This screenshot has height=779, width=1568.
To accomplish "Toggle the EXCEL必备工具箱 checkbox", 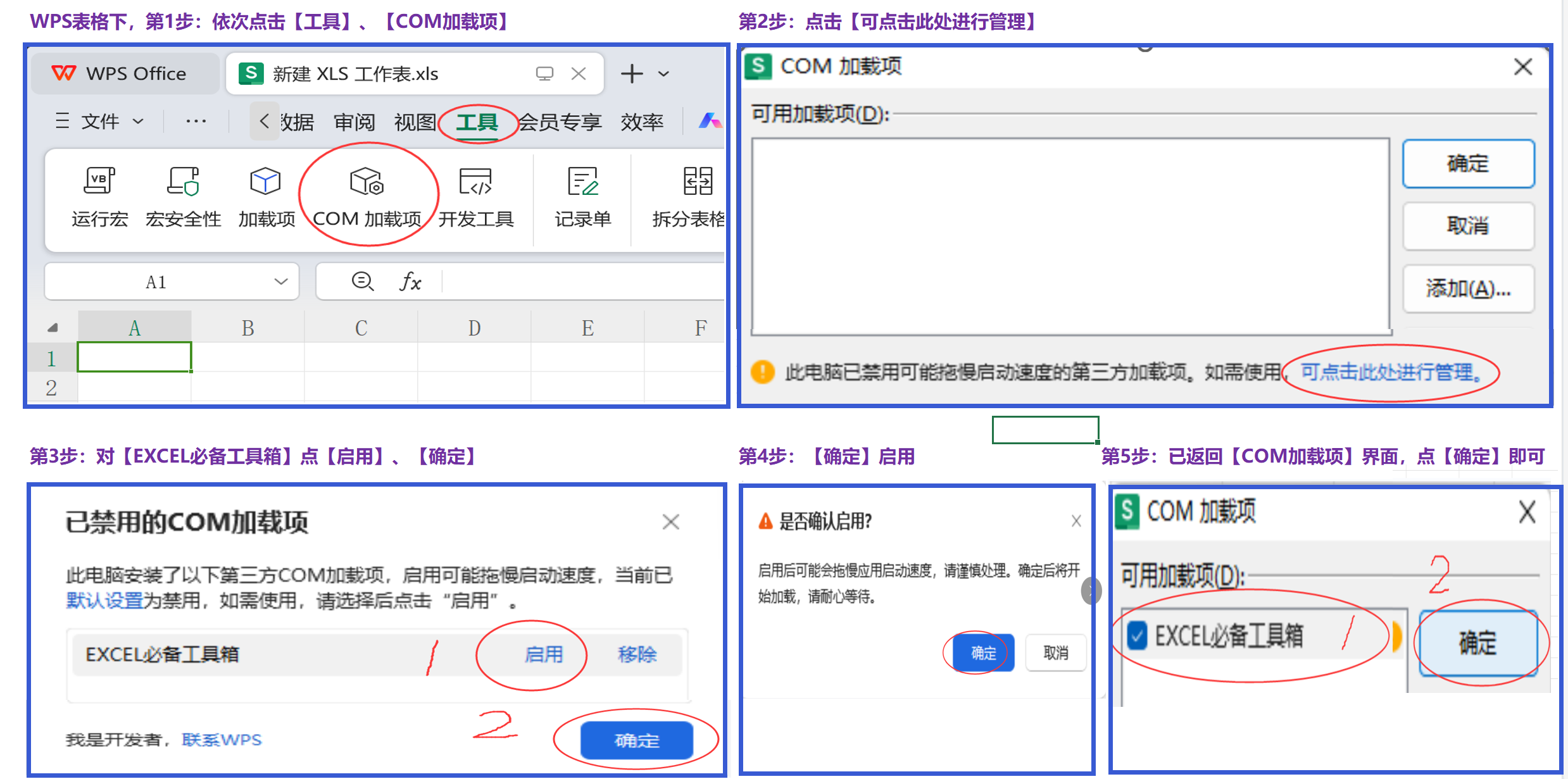I will 1137,635.
